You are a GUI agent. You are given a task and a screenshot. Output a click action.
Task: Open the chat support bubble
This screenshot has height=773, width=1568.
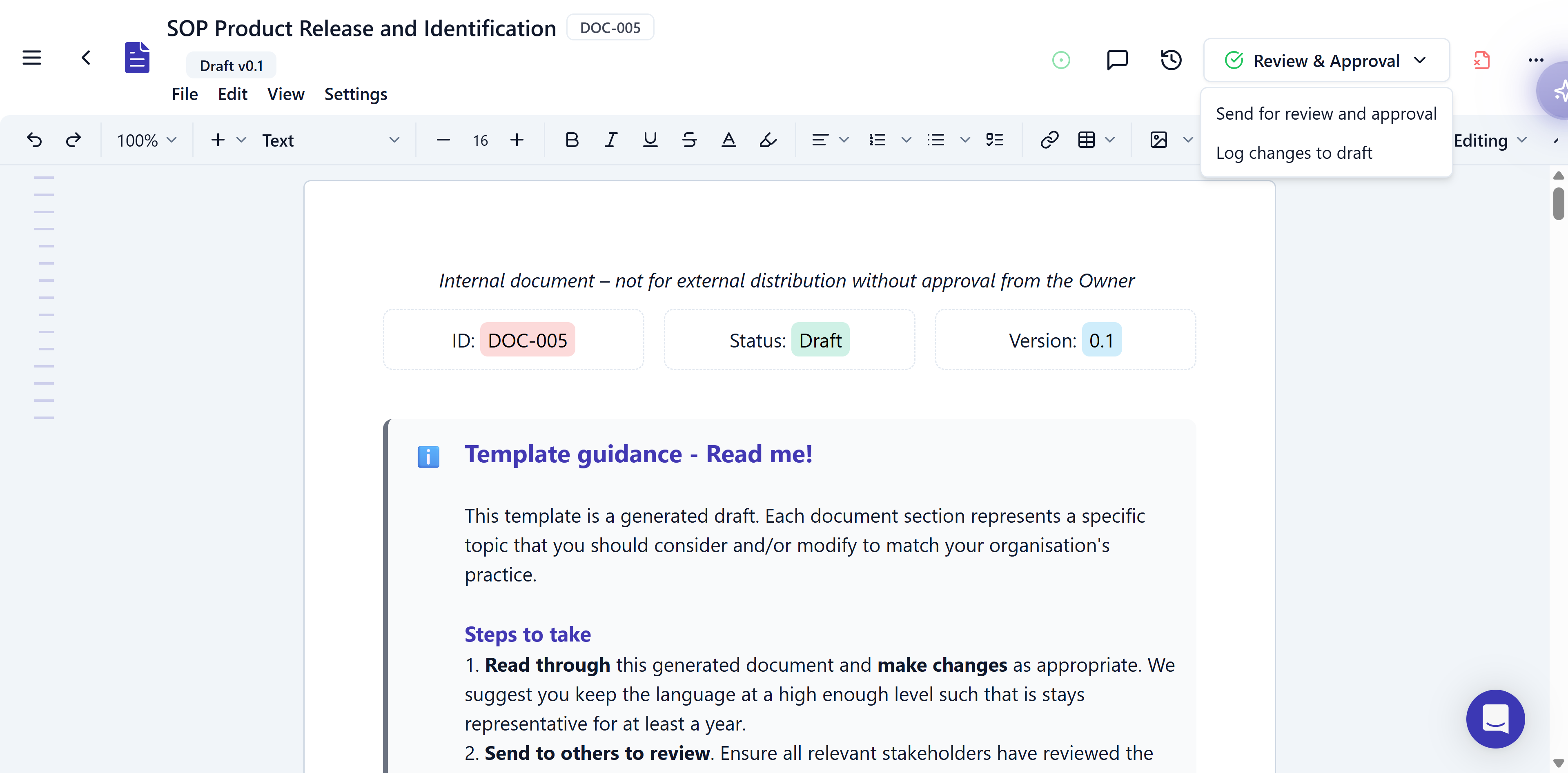tap(1495, 719)
